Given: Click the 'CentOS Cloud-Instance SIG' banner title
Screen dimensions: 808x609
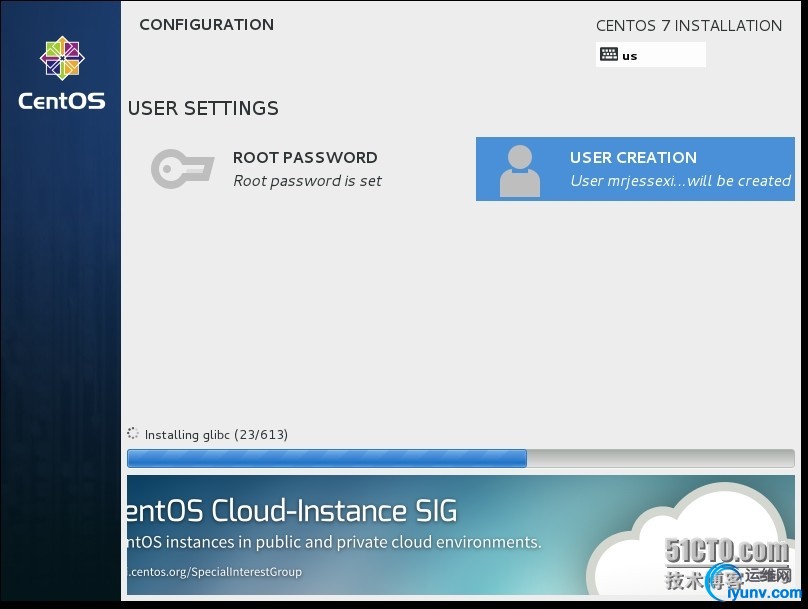Looking at the screenshot, I should [x=292, y=511].
